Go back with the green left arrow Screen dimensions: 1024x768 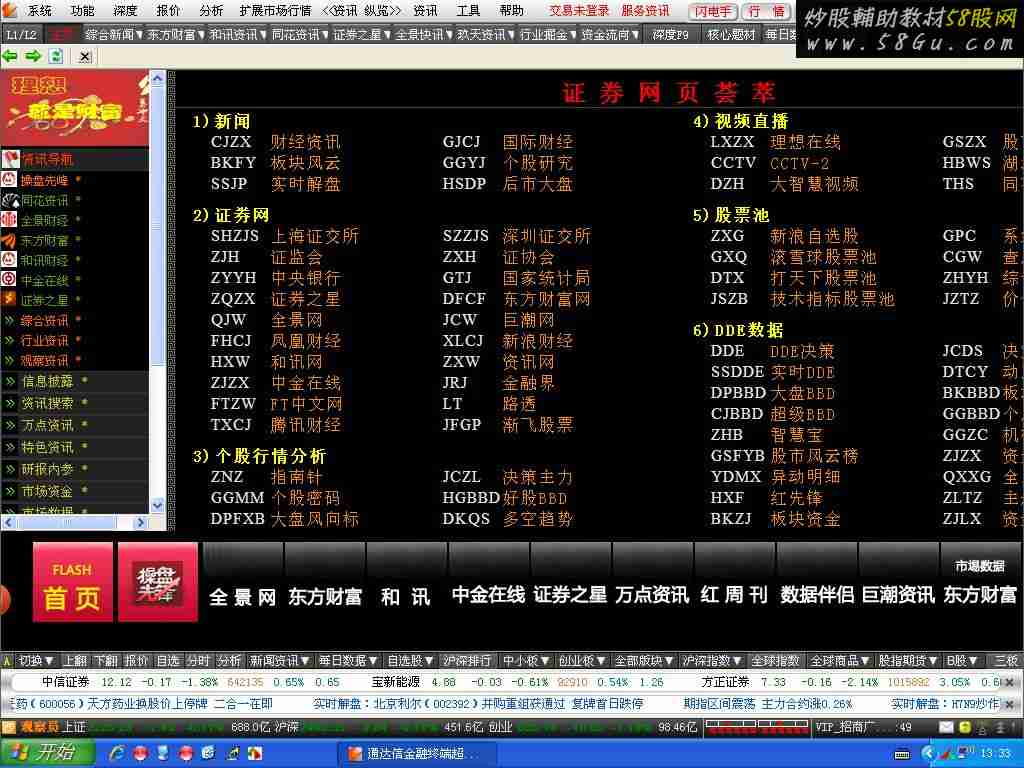(x=10, y=56)
